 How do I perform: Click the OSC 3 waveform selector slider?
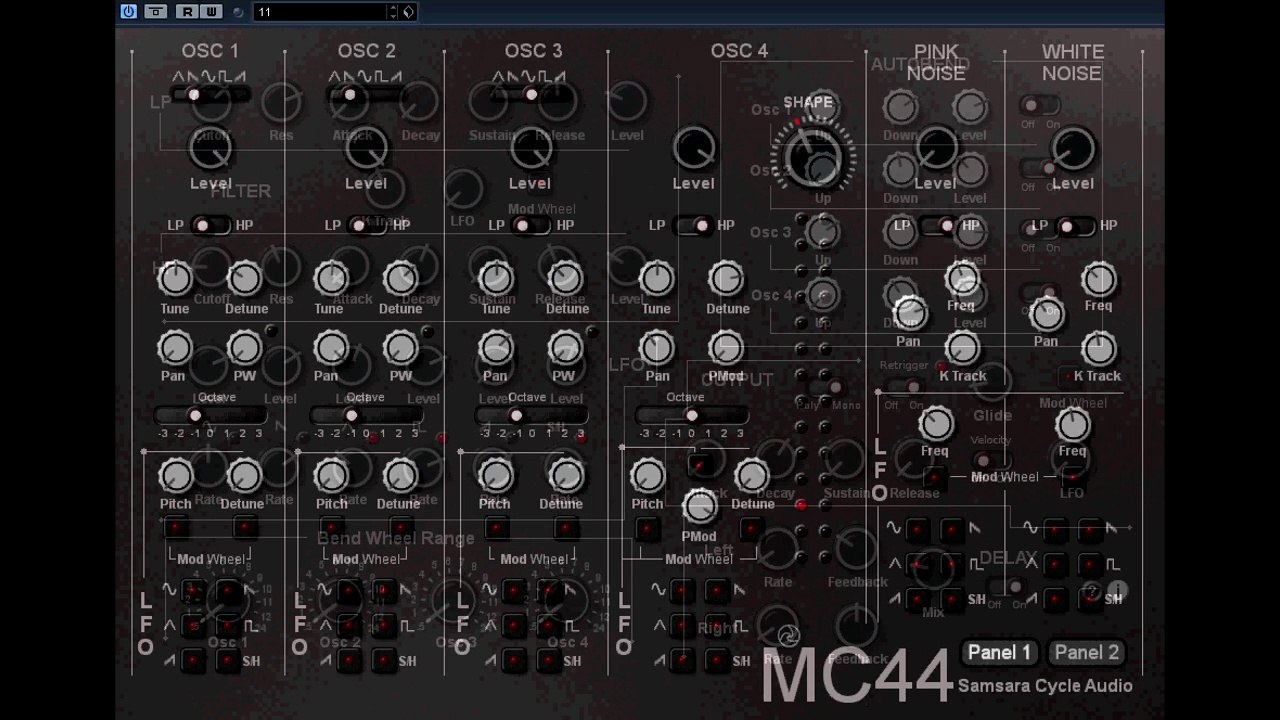pos(533,95)
